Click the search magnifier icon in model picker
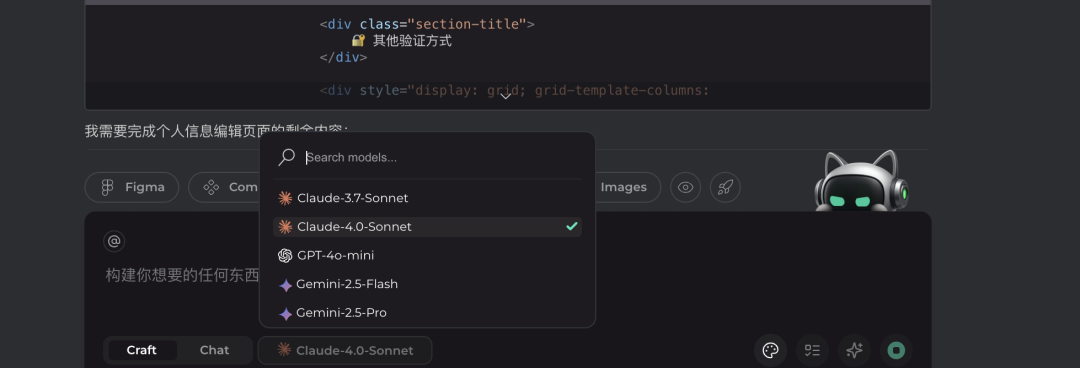The image size is (1080, 368). coord(287,157)
